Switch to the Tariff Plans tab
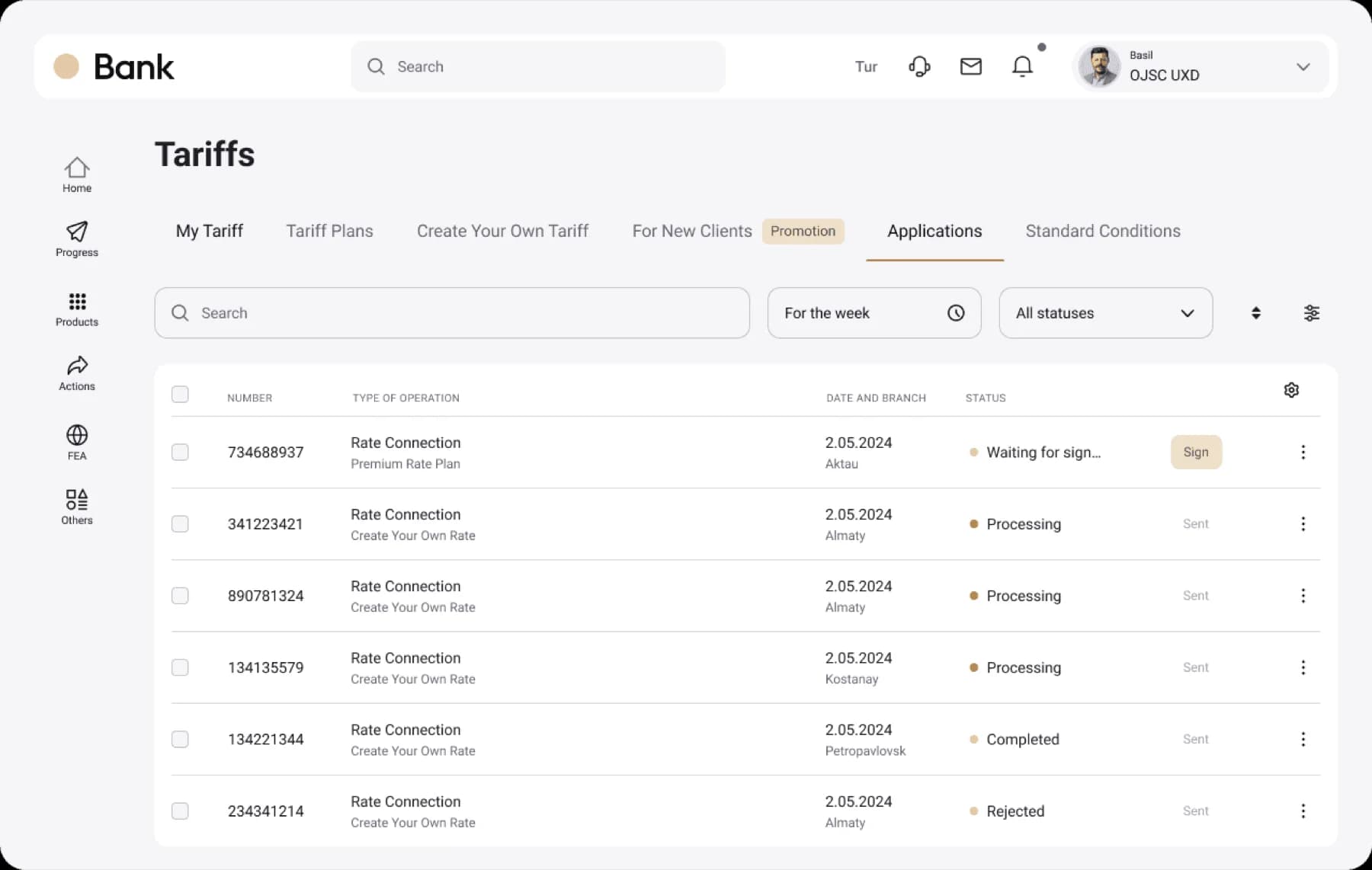The image size is (1372, 870). point(329,231)
